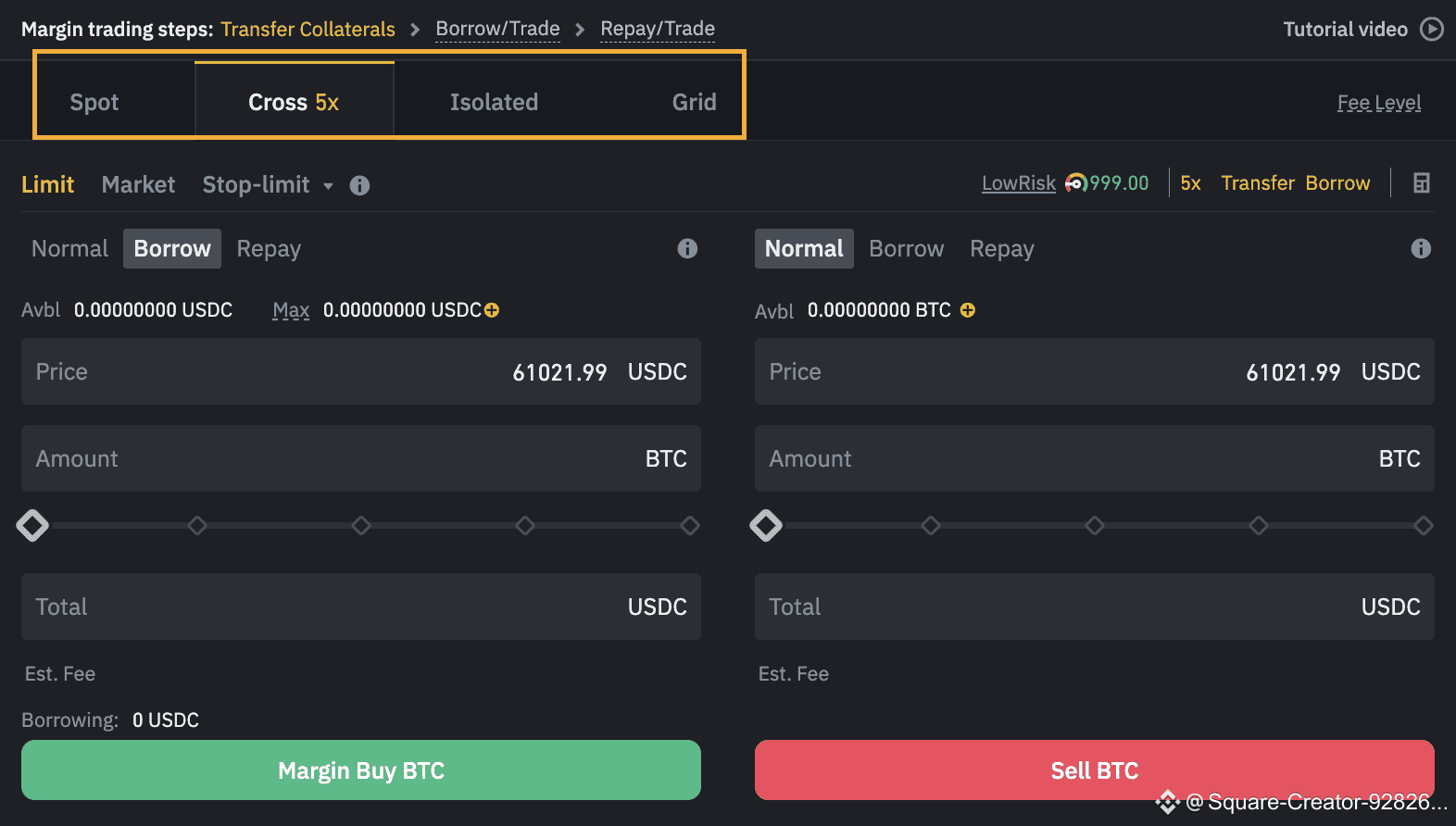Open the calculator icon beside Borrow
The width and height of the screenshot is (1456, 826).
(x=1421, y=183)
